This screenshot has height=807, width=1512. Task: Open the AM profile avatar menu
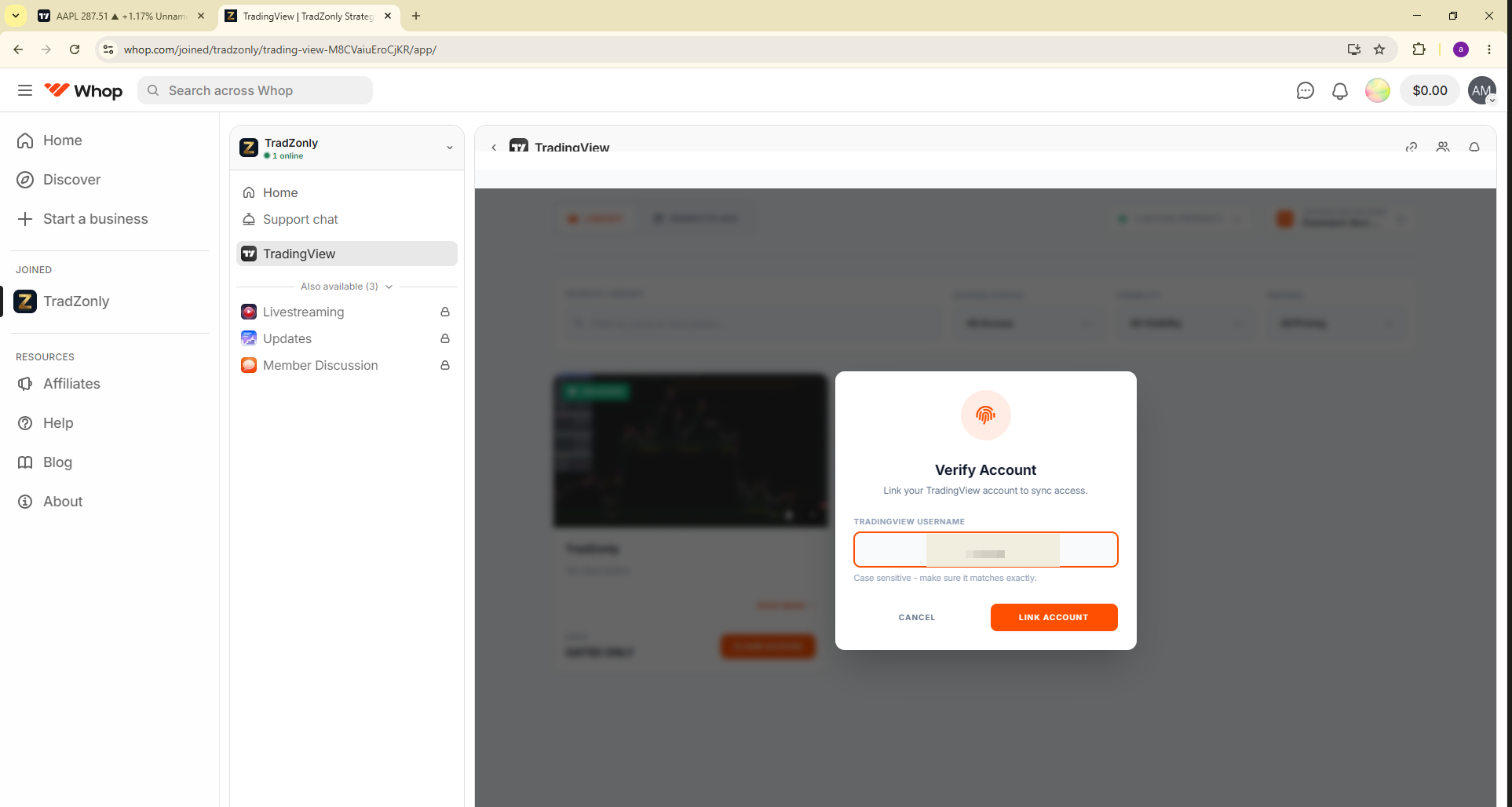tap(1481, 91)
